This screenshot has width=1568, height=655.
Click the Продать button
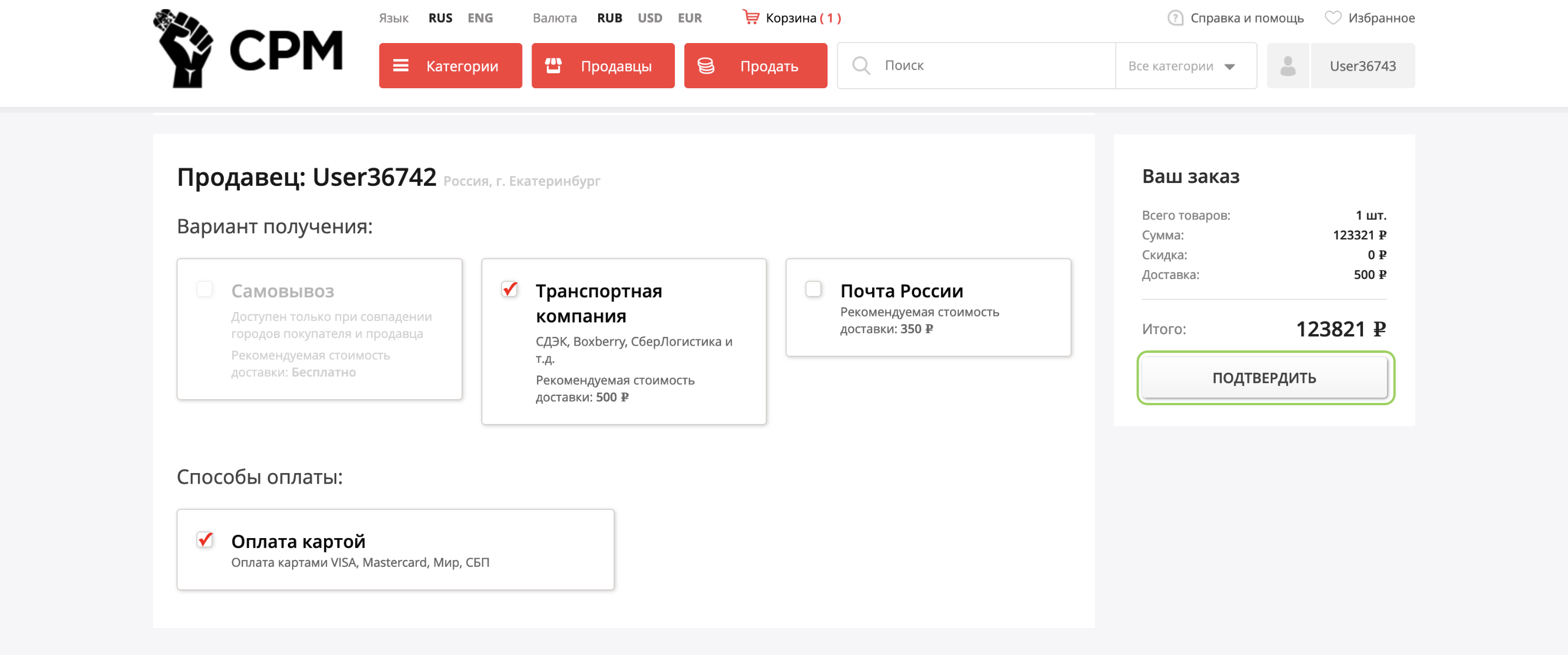(x=755, y=65)
